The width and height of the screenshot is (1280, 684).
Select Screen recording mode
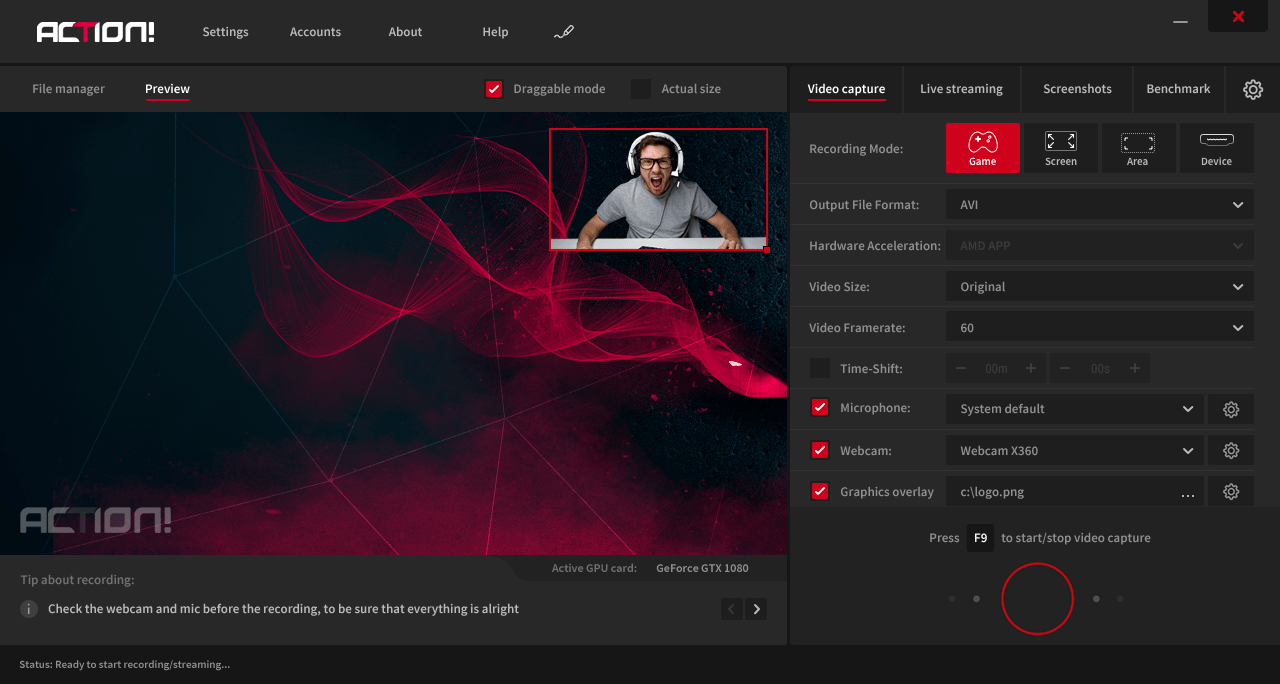click(x=1061, y=148)
